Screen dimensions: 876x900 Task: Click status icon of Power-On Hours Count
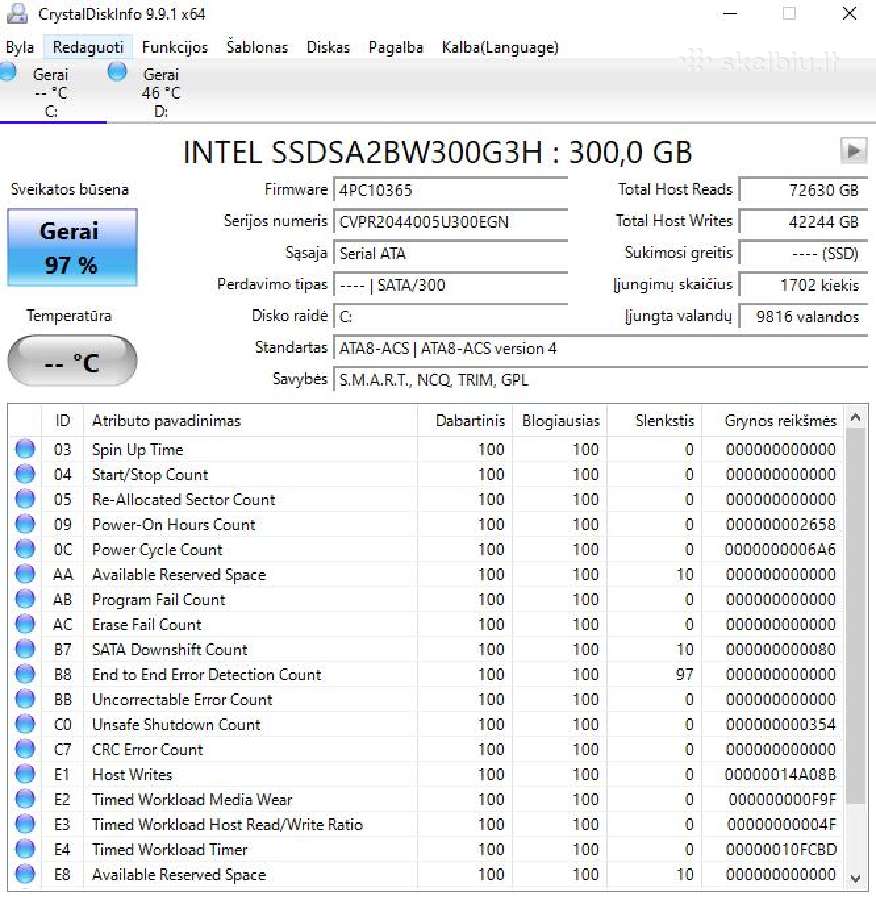coord(25,524)
